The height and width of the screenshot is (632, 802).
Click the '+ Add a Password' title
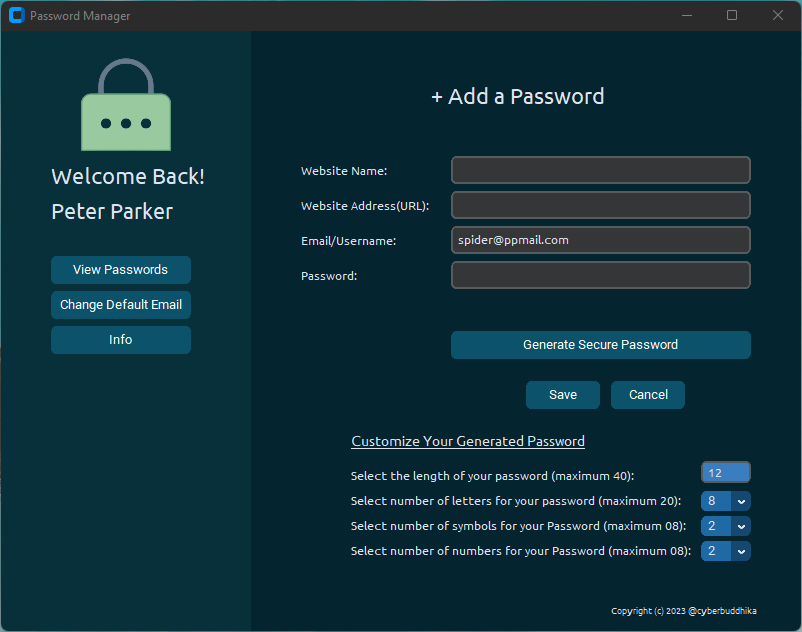point(518,97)
